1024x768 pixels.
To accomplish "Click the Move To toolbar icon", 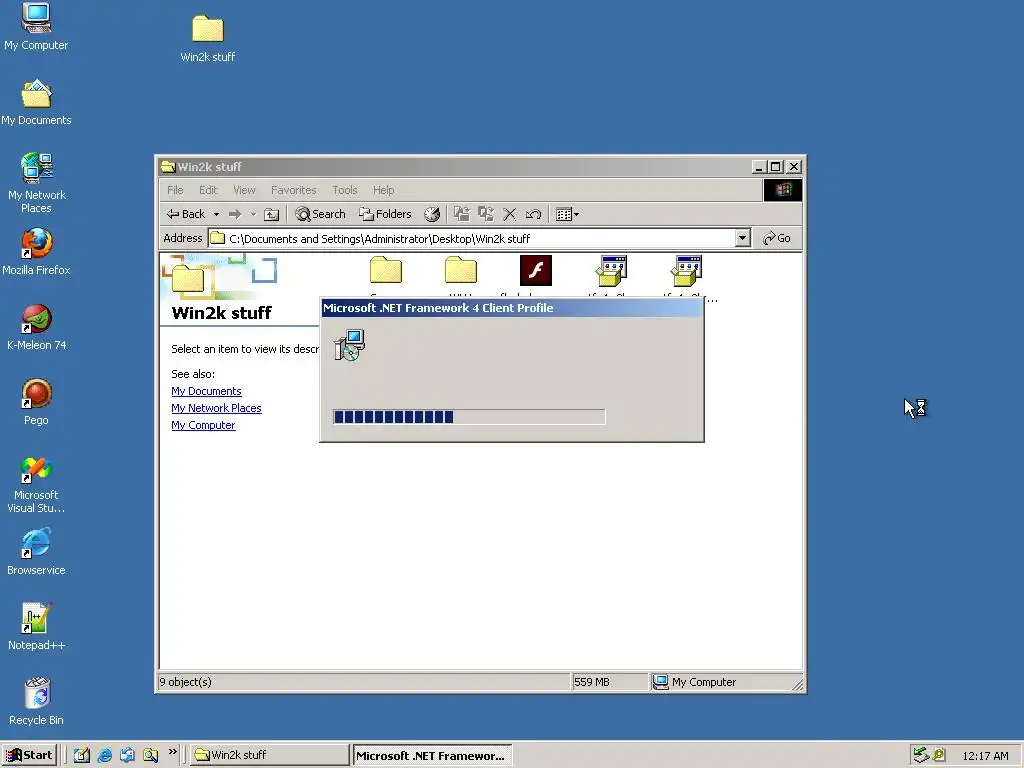I will coord(462,214).
